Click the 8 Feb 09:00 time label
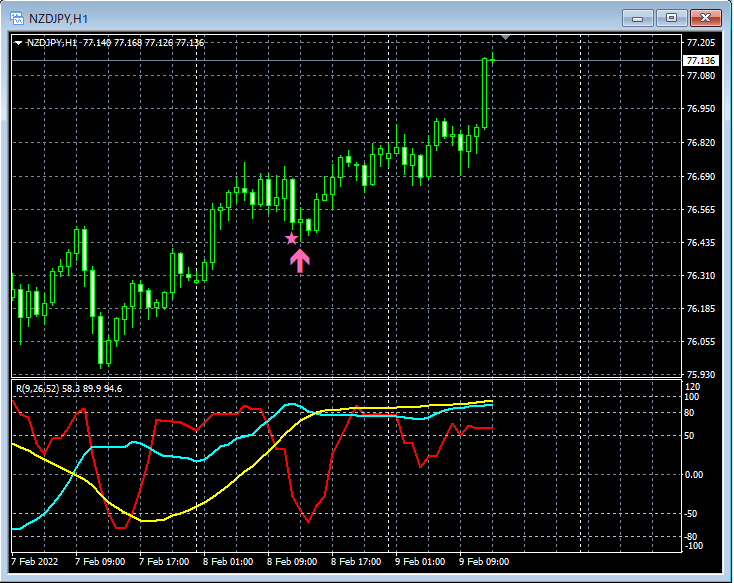The height and width of the screenshot is (583, 734). [292, 561]
